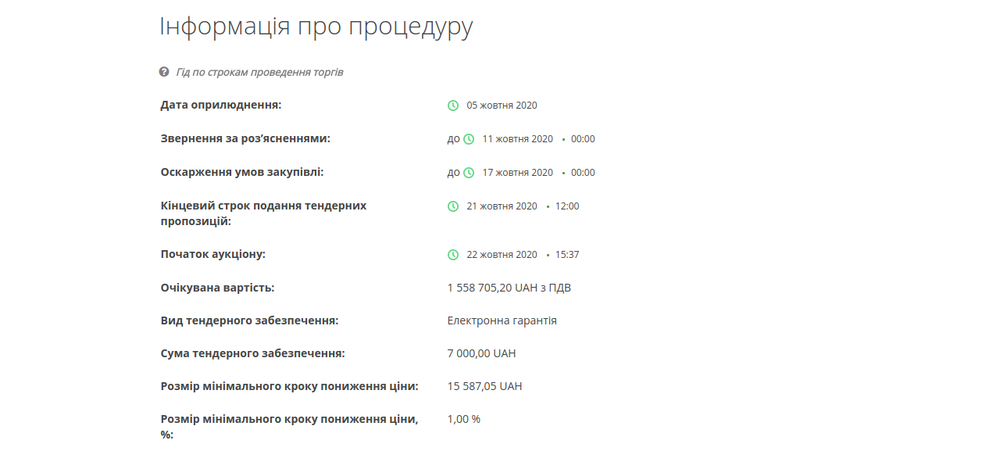Click clock icon beside 22 жовтня 2020
This screenshot has width=1000, height=469.
tap(453, 255)
